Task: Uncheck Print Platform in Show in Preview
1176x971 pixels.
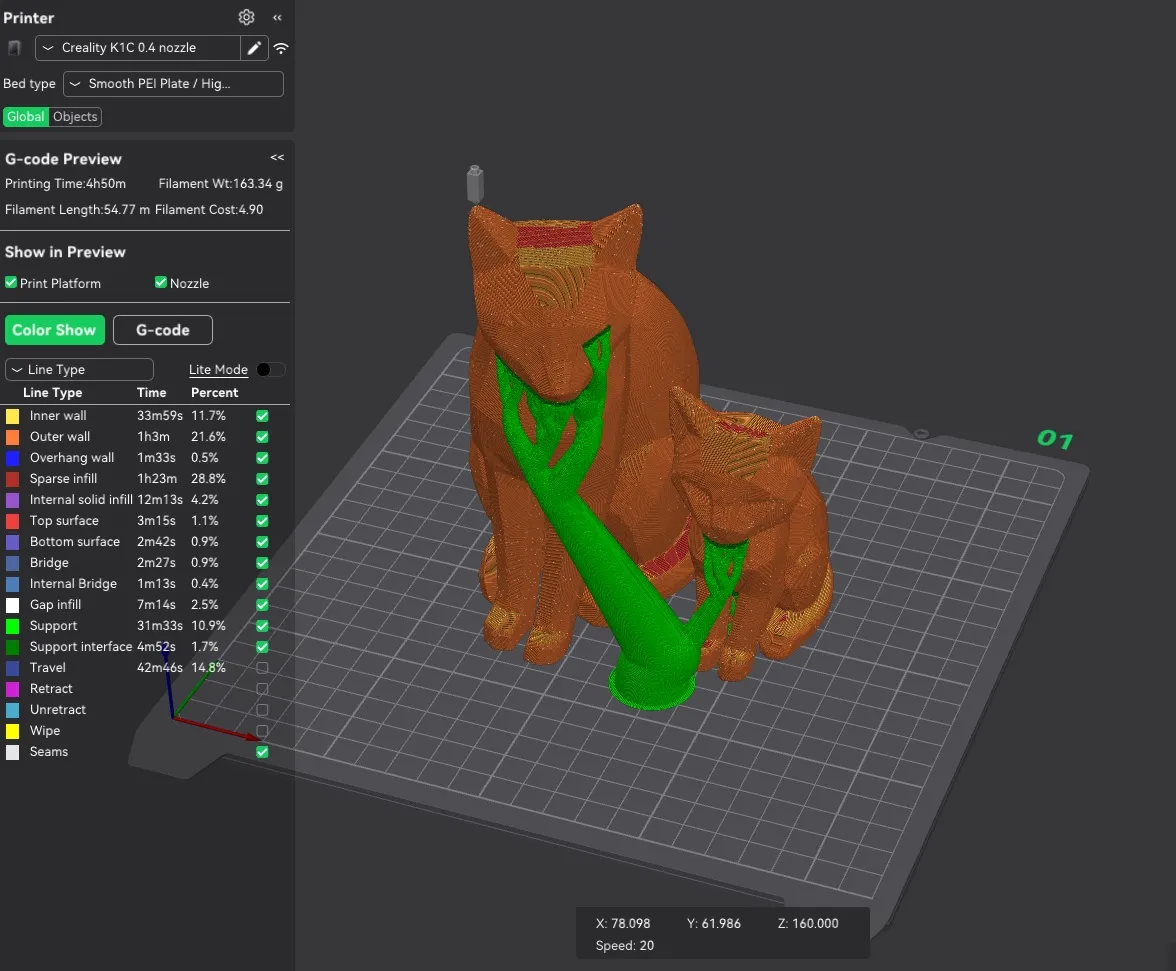Action: pyautogui.click(x=11, y=283)
